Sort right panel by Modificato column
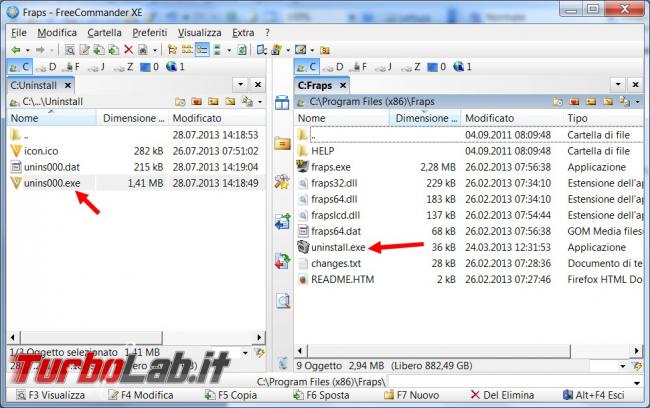Image resolution: width=650 pixels, height=408 pixels. tap(512, 118)
